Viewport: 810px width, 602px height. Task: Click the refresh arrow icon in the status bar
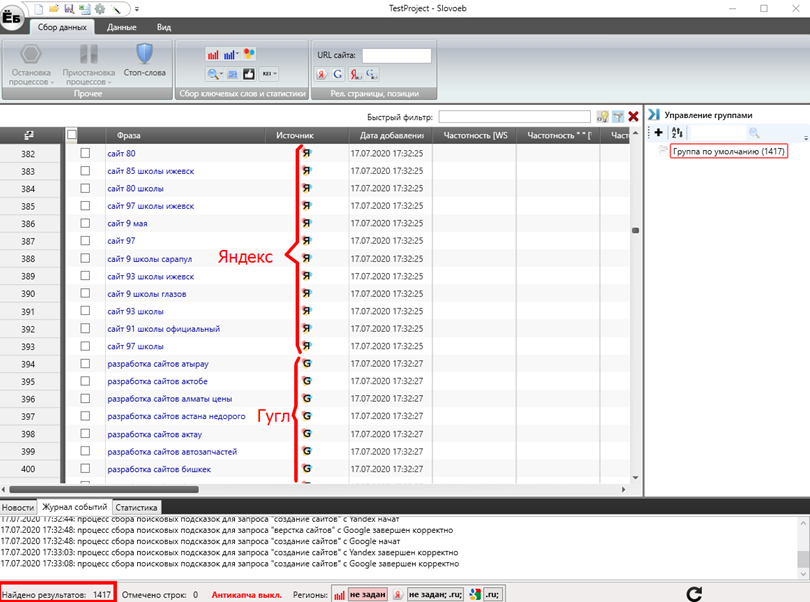click(694, 594)
